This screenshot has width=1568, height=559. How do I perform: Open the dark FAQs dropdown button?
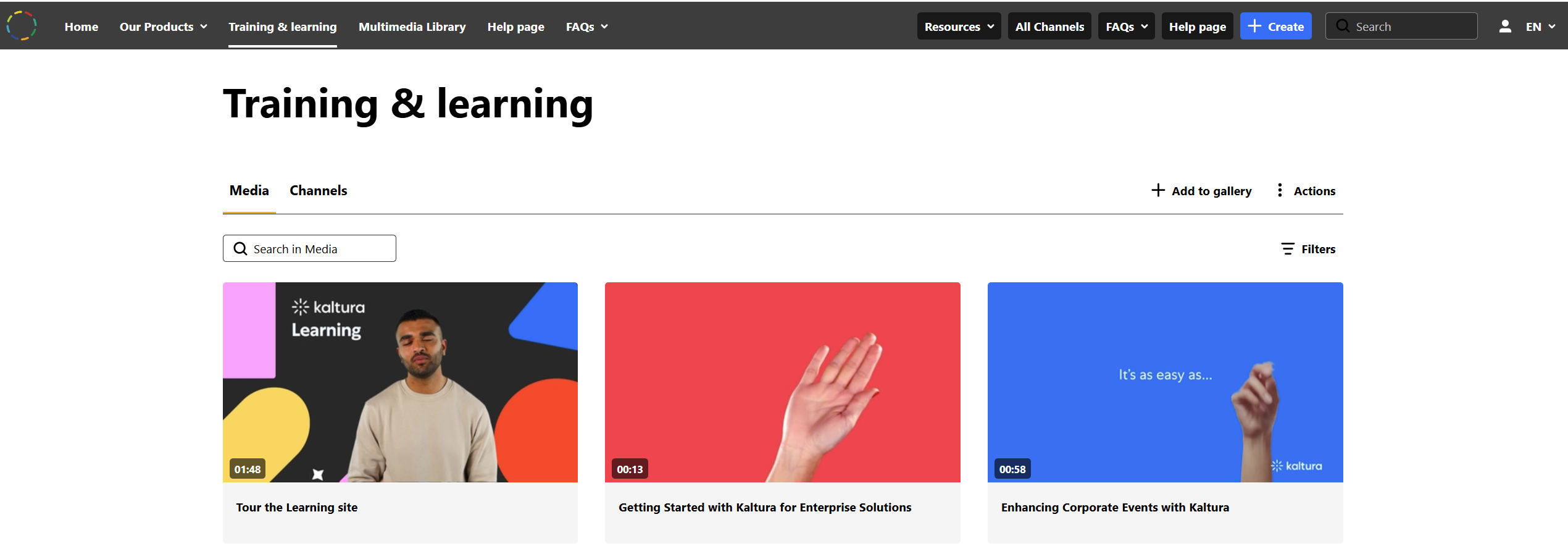[1127, 27]
